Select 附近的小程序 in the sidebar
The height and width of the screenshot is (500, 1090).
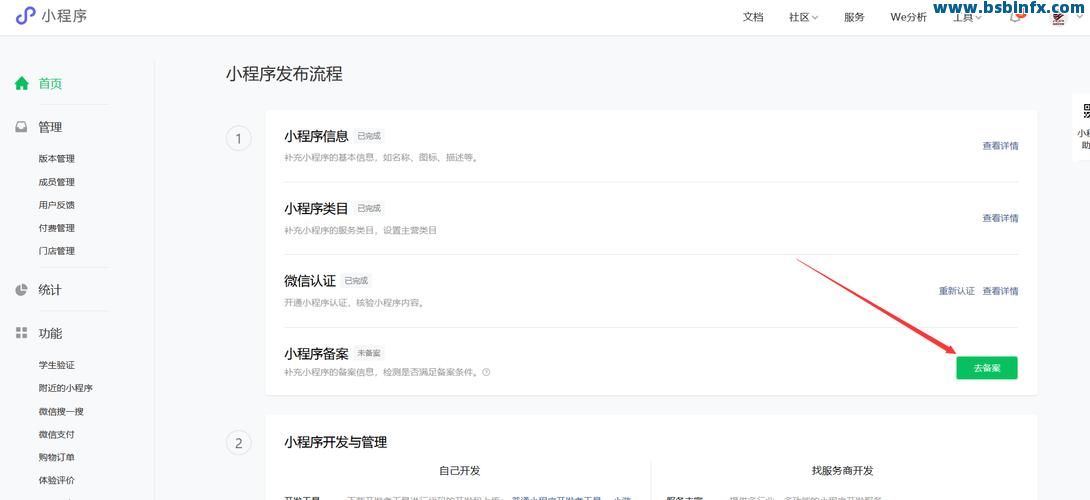65,388
